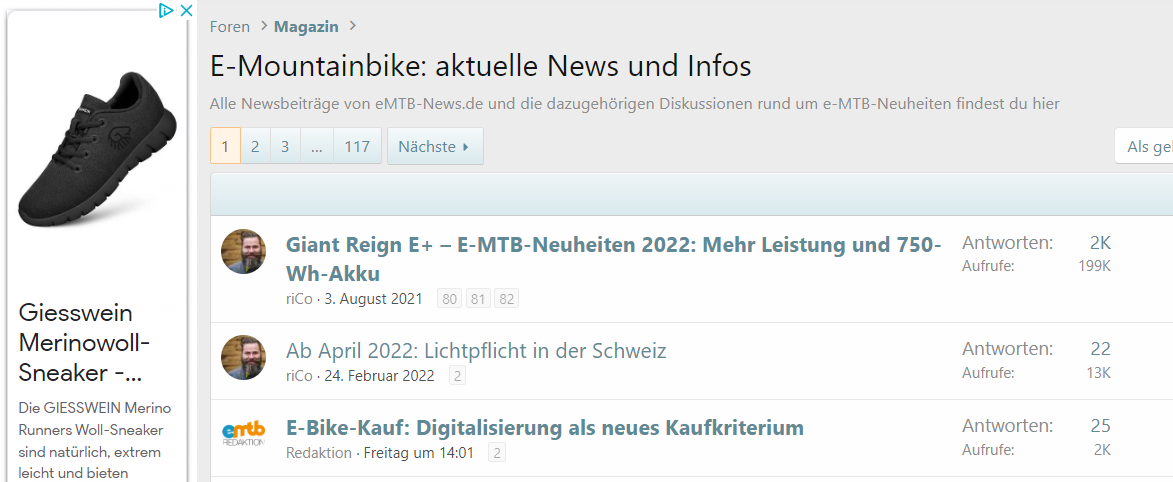
Task: Open 'Ab April 2022: Lichtpflicht' thread
Action: point(476,351)
